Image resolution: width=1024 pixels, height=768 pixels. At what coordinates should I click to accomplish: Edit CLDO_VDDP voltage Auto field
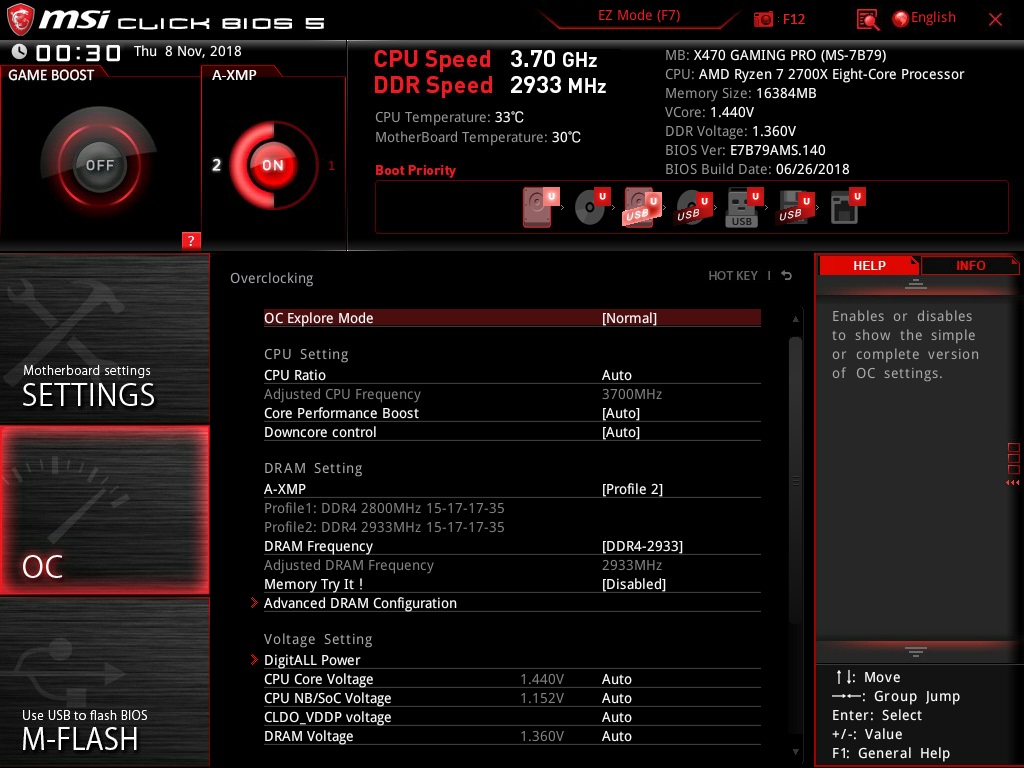(616, 717)
